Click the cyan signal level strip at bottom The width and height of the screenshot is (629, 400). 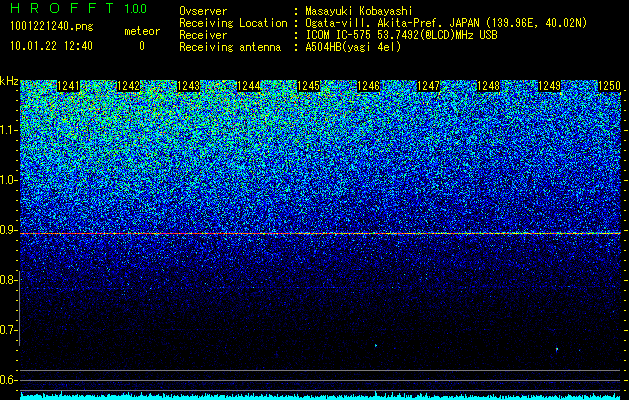320,397
